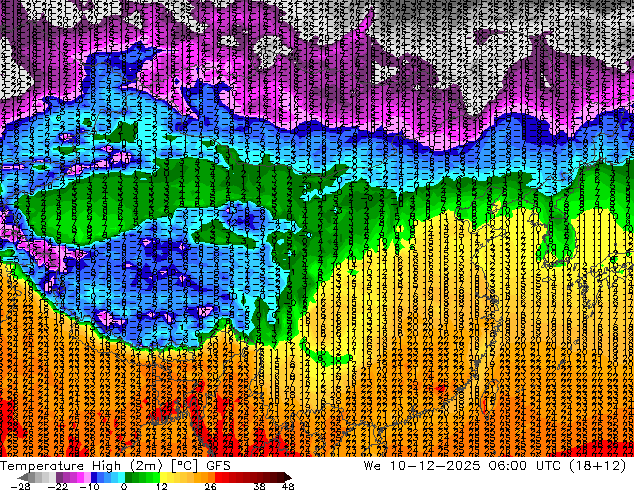Click the dark green swatch right of 0
The width and height of the screenshot is (634, 490).
[x=129, y=477]
